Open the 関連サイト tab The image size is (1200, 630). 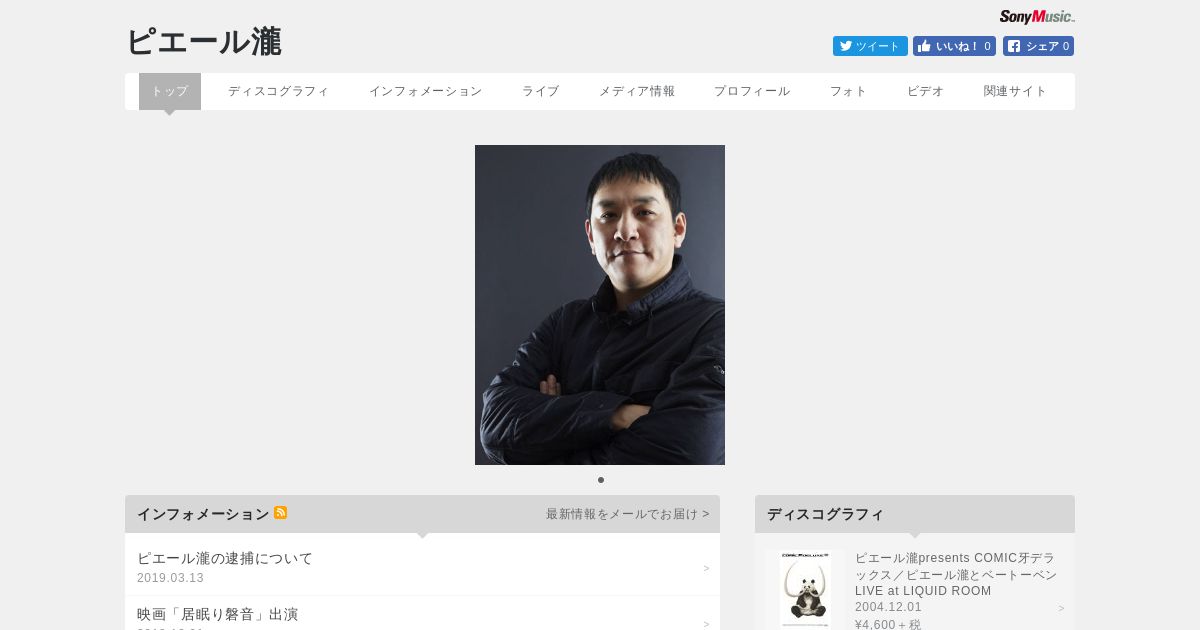pyautogui.click(x=1015, y=91)
